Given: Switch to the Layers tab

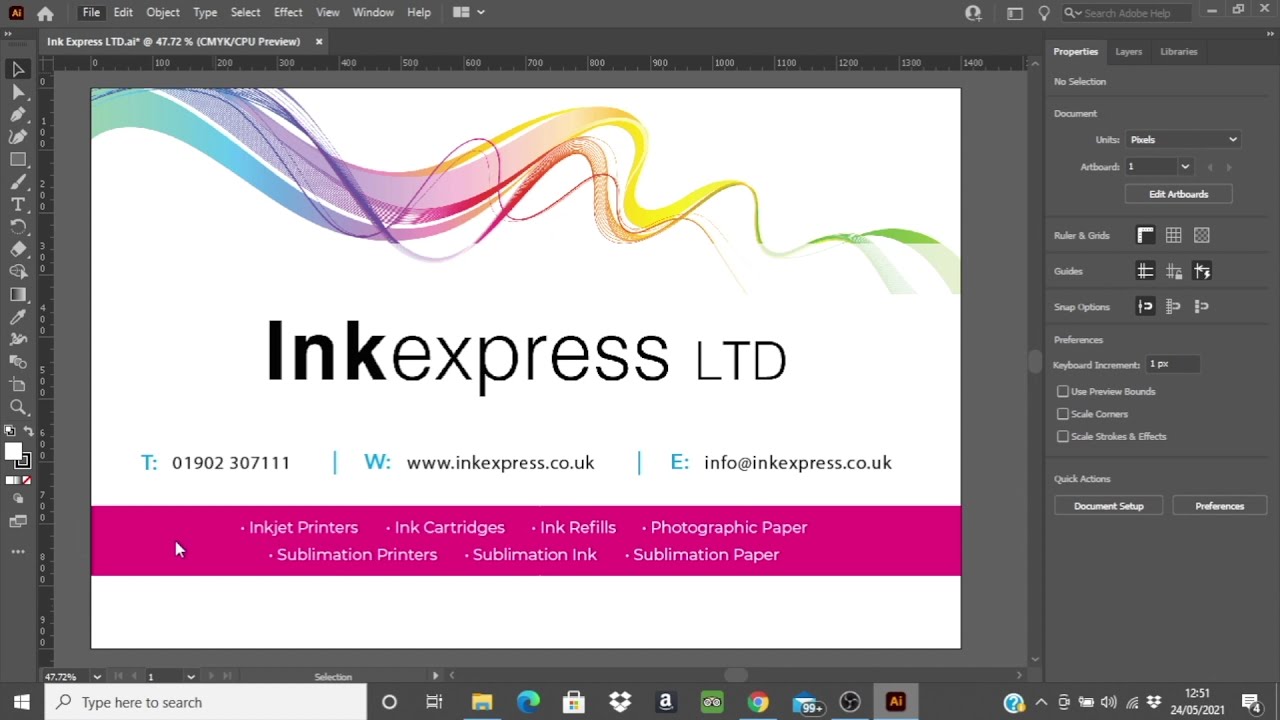Looking at the screenshot, I should click(x=1128, y=51).
